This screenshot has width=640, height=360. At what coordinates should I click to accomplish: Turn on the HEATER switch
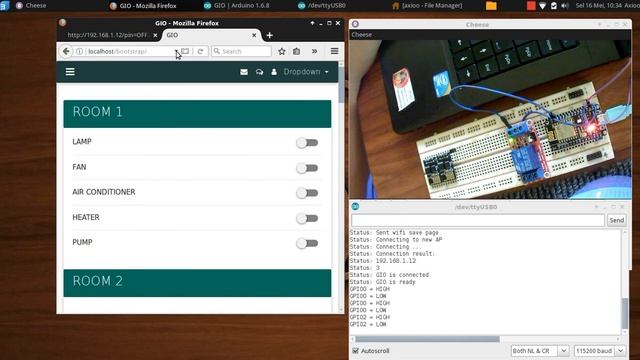[307, 218]
